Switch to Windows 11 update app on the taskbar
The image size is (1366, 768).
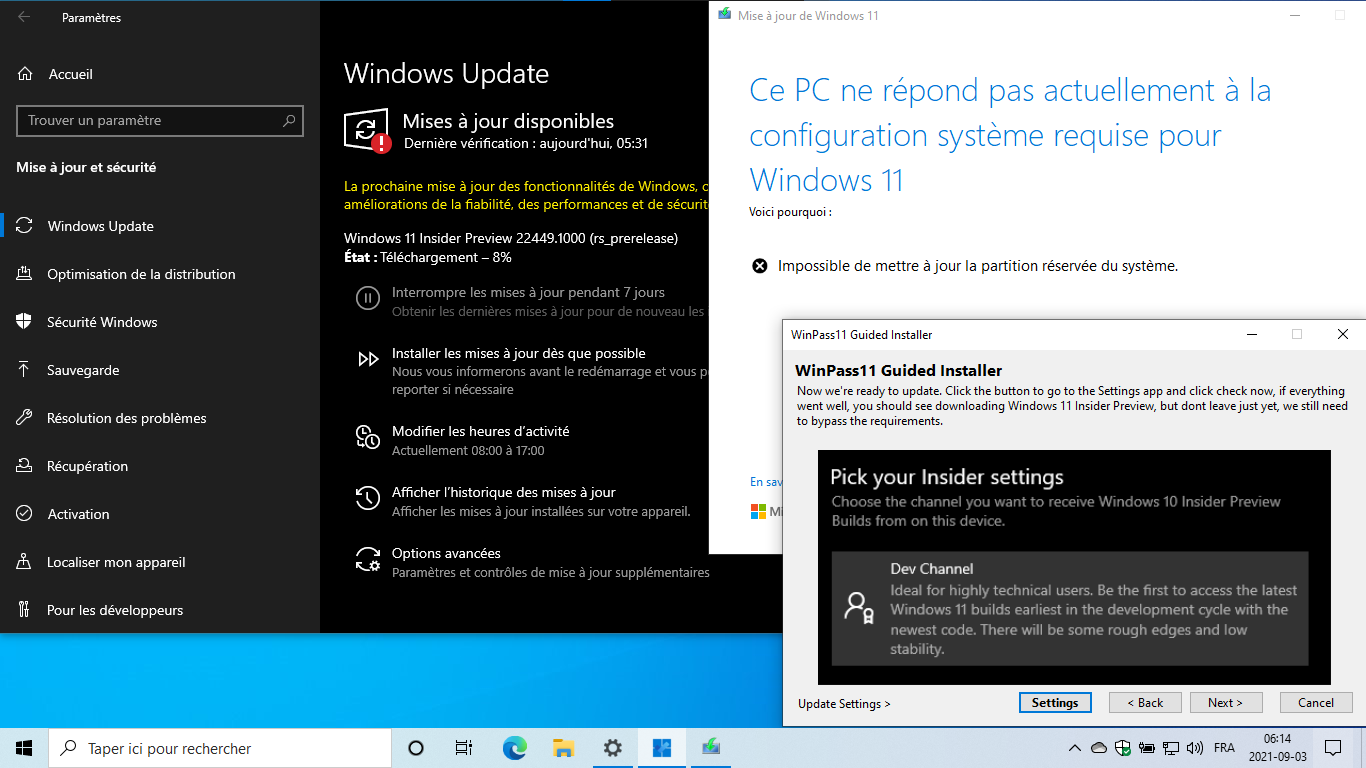click(710, 748)
